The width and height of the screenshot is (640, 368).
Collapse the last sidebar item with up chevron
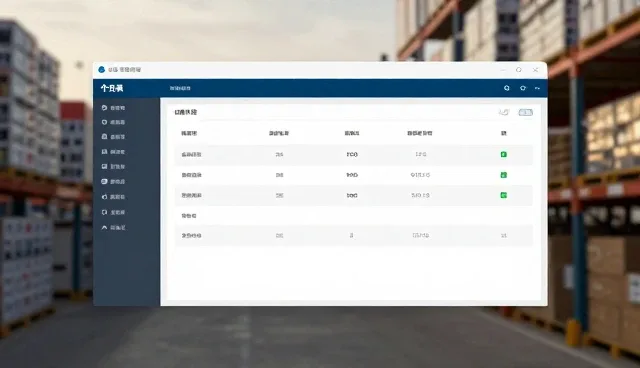tap(104, 228)
